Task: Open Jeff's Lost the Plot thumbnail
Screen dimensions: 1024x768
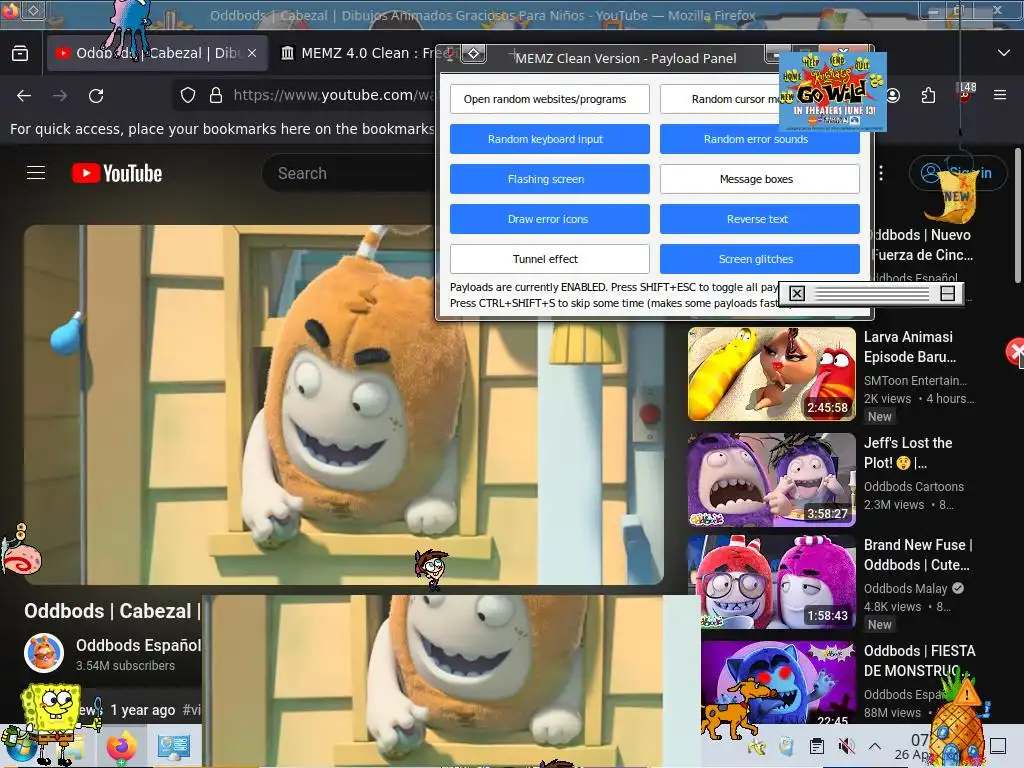Action: 771,479
